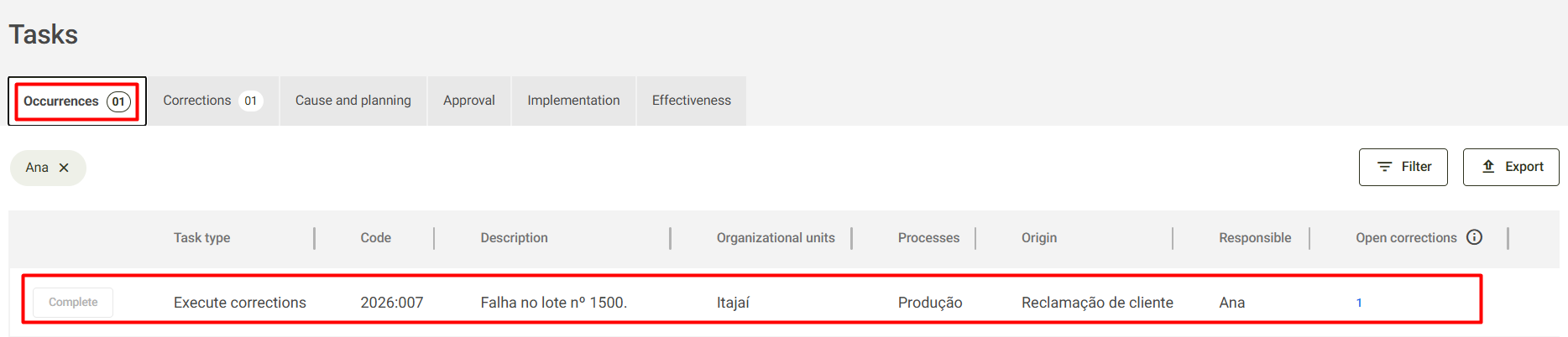This screenshot has height=337, width=1568.
Task: Click the Code column header
Action: [376, 238]
